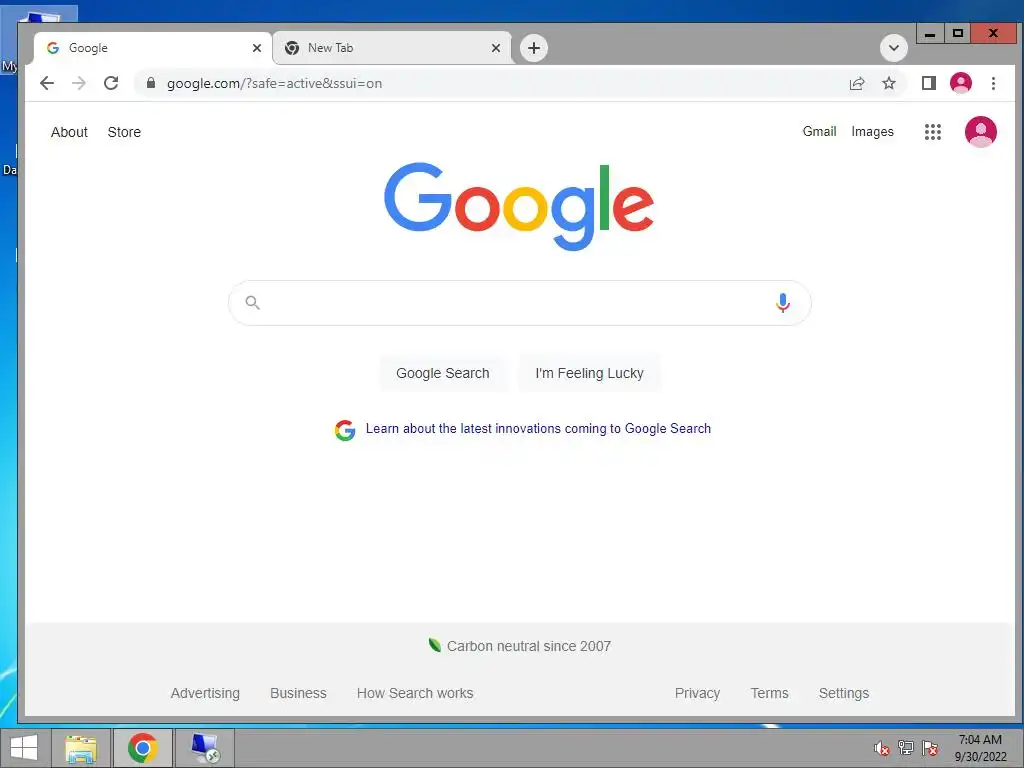Open Chrome profile avatar in toolbar
The height and width of the screenshot is (768, 1024).
[x=961, y=83]
